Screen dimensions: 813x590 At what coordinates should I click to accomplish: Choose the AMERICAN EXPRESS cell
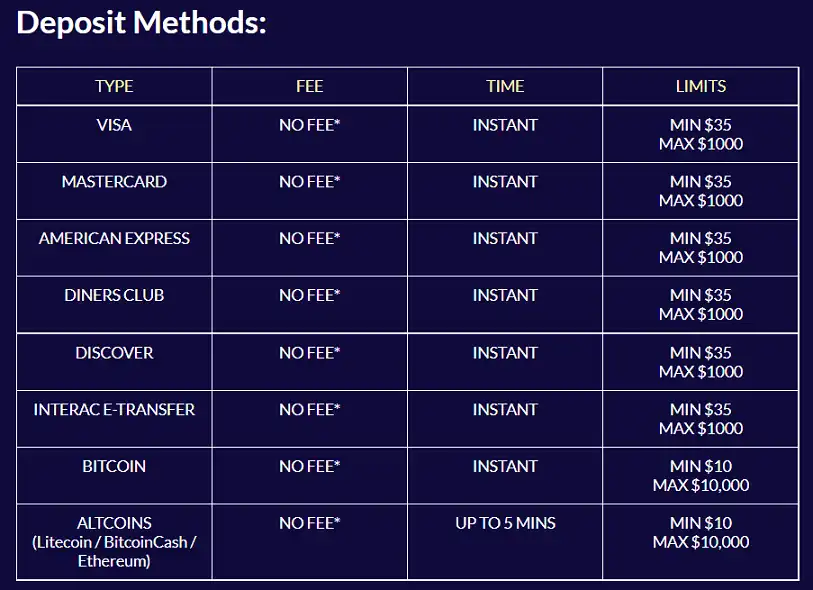[114, 239]
